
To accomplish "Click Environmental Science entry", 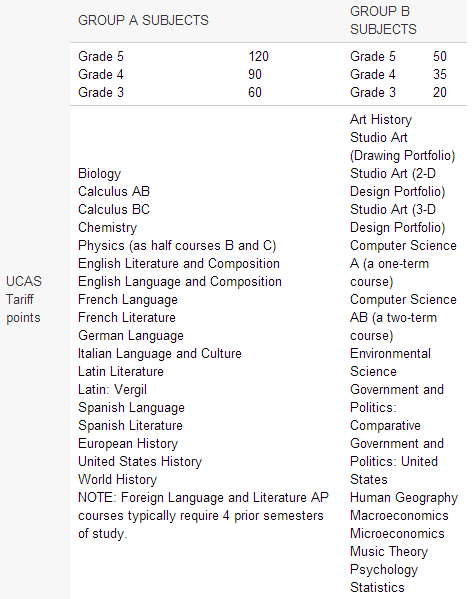I will [x=390, y=363].
